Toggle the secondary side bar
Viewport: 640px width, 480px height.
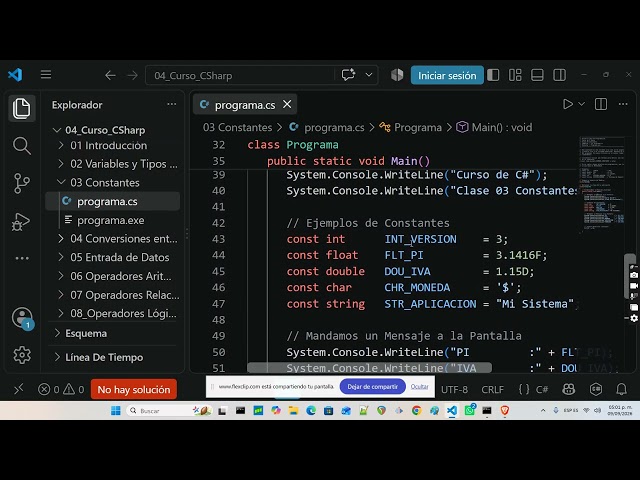[x=559, y=75]
